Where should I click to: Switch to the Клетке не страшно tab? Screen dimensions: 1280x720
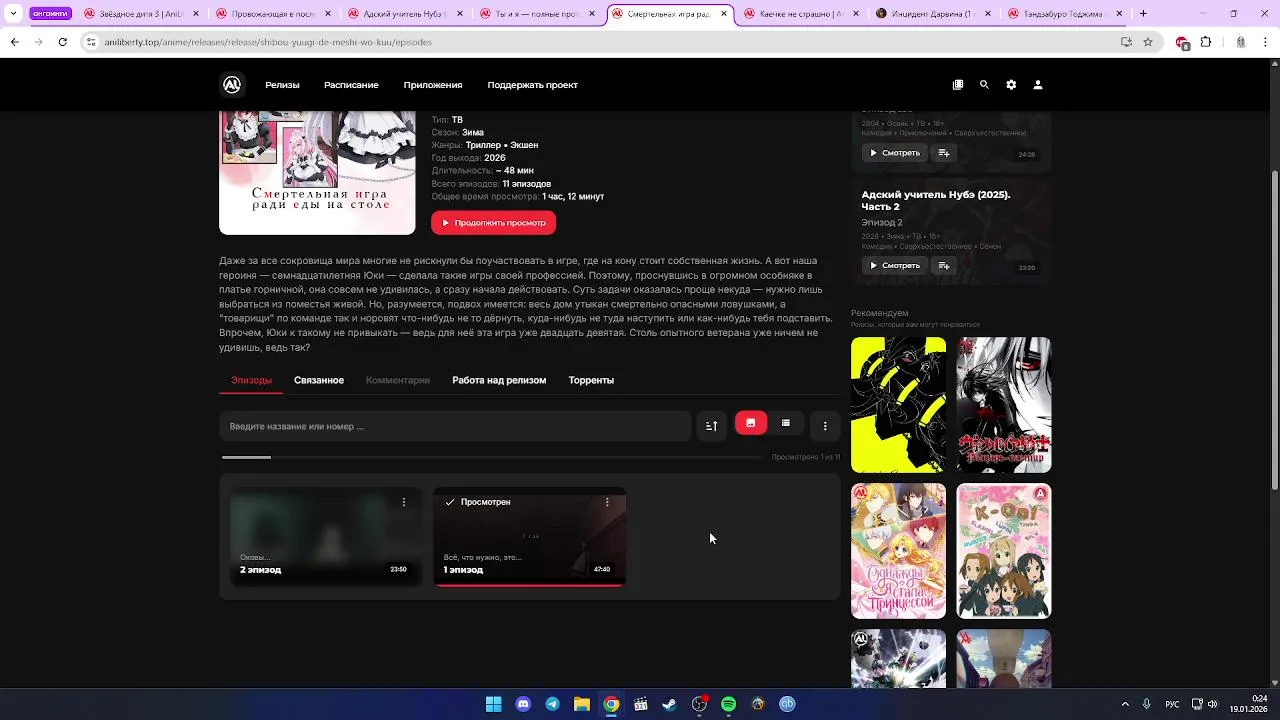pyautogui.click(x=801, y=14)
